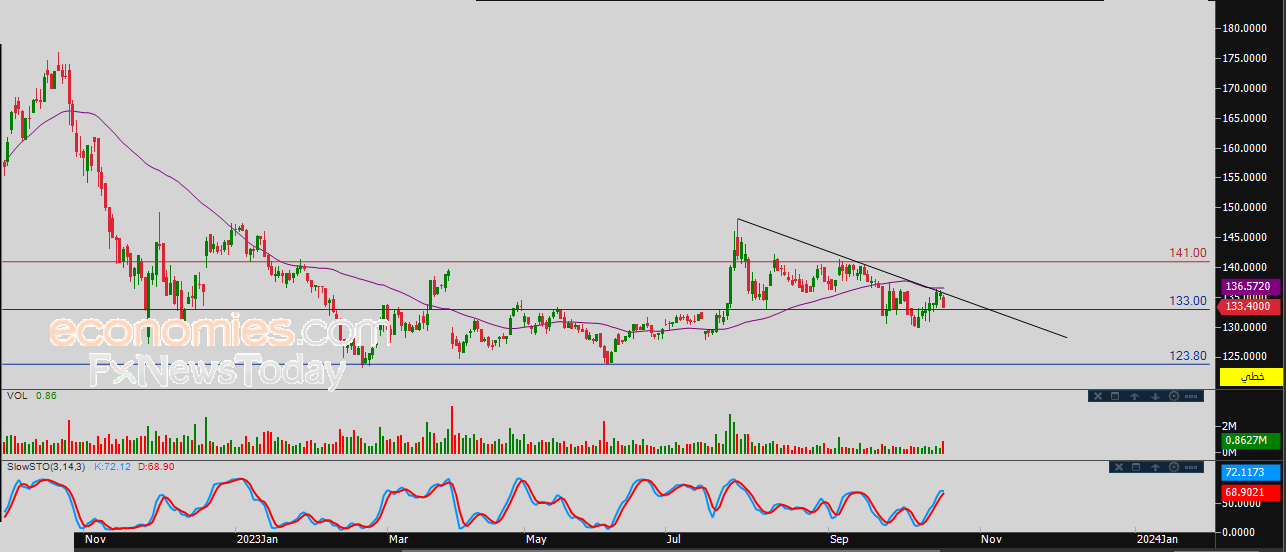Select the 123.80 support line label
This screenshot has height=552, width=1286.
click(x=1188, y=355)
